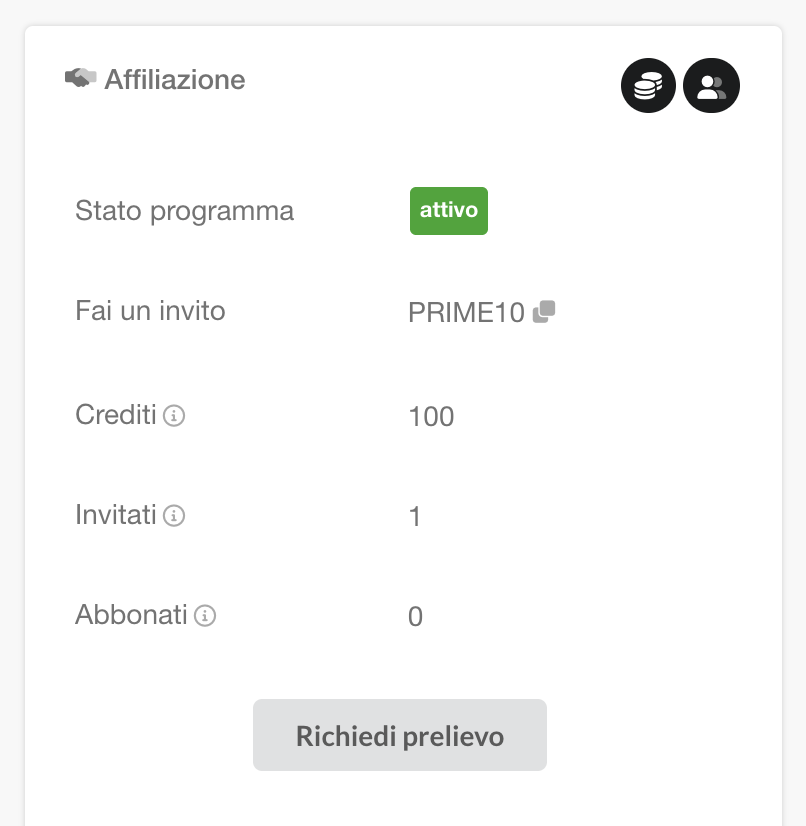The image size is (806, 826).
Task: Click the Invitati count value 1
Action: pos(415,517)
